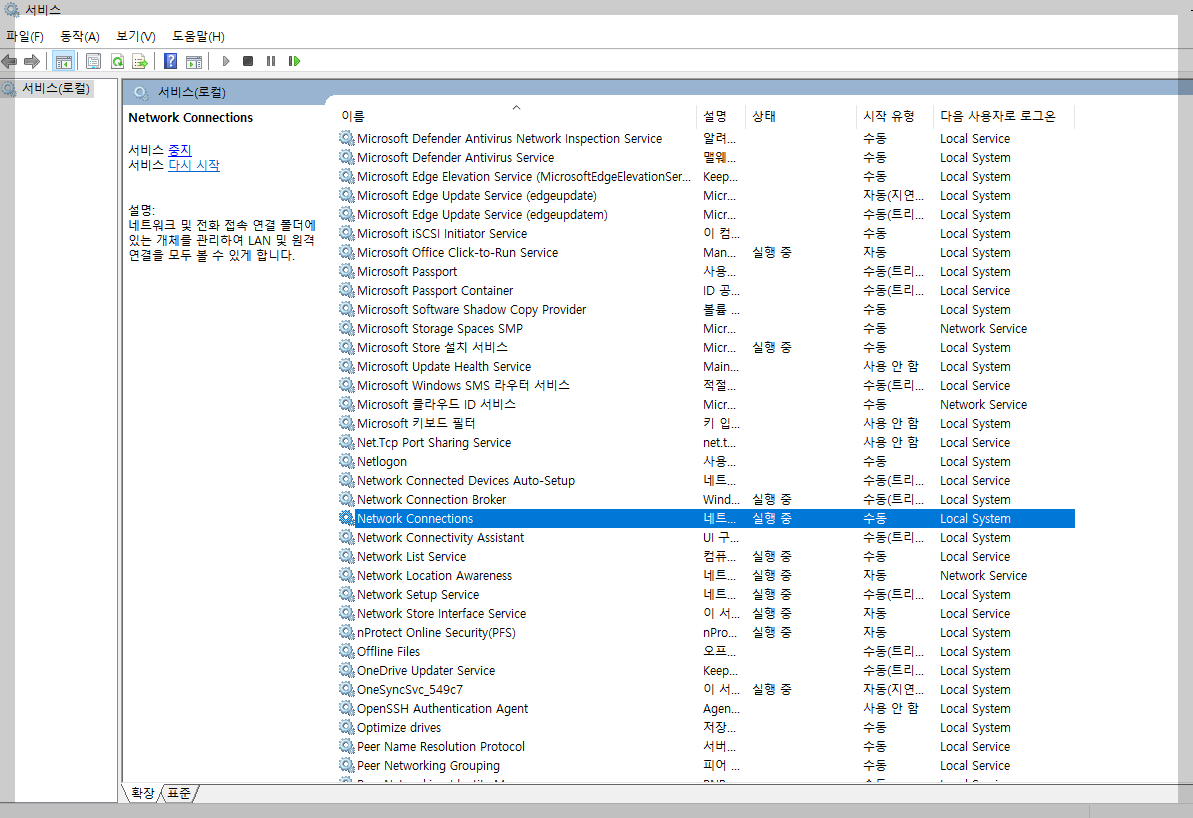
Task: Click gear icon of Microsoft iSCSI Initiator Service
Action: coord(346,233)
